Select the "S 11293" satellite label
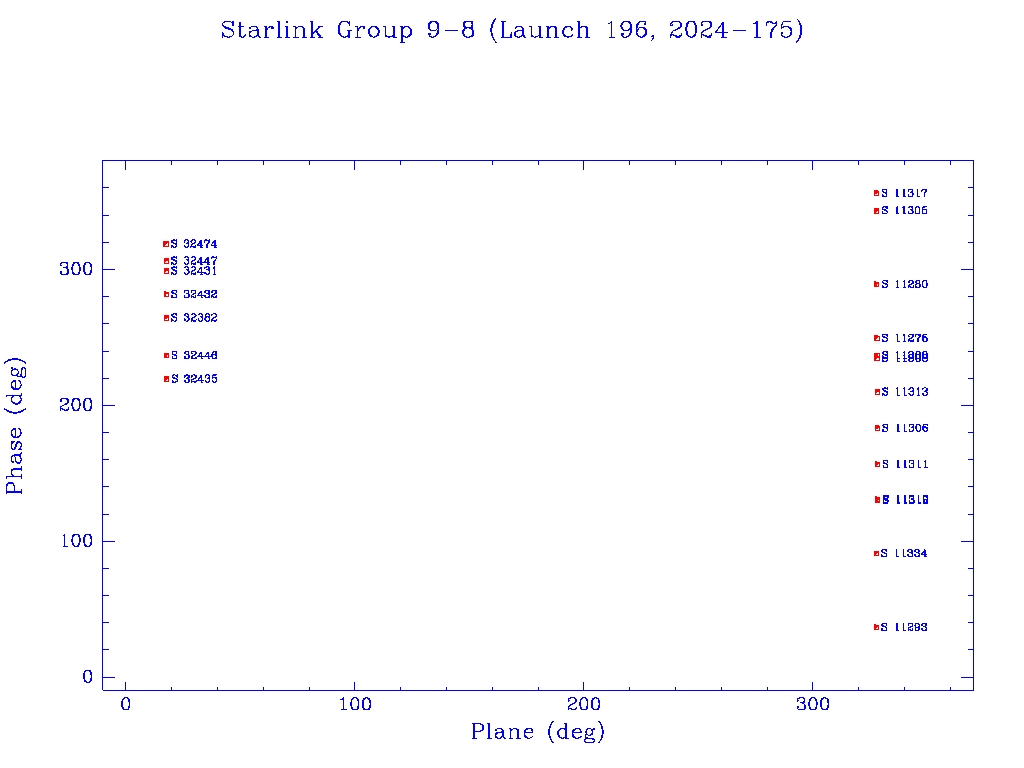 [x=904, y=628]
